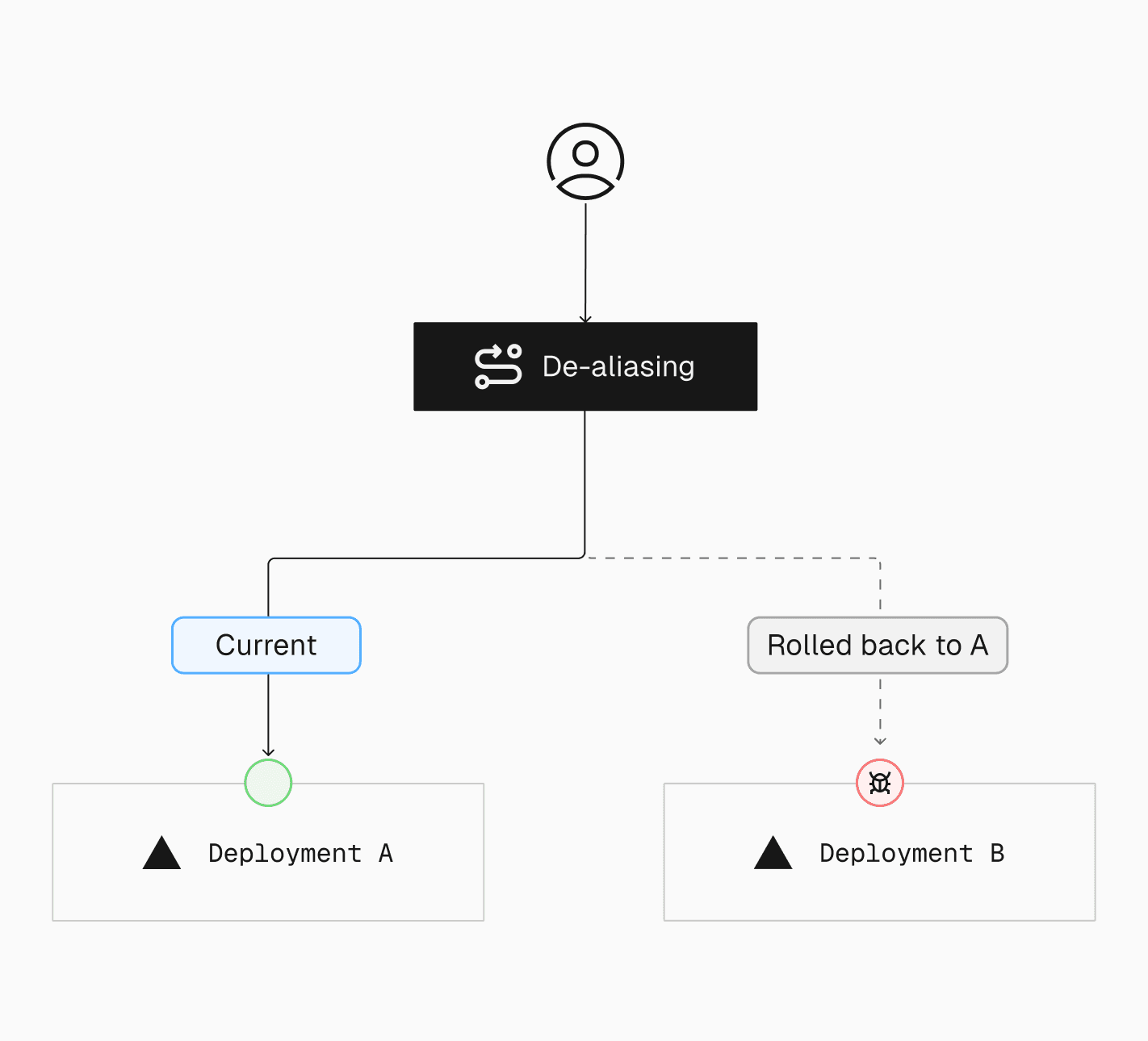Click the green status circle on Deployment A
The image size is (1148, 1041).
coord(268,783)
